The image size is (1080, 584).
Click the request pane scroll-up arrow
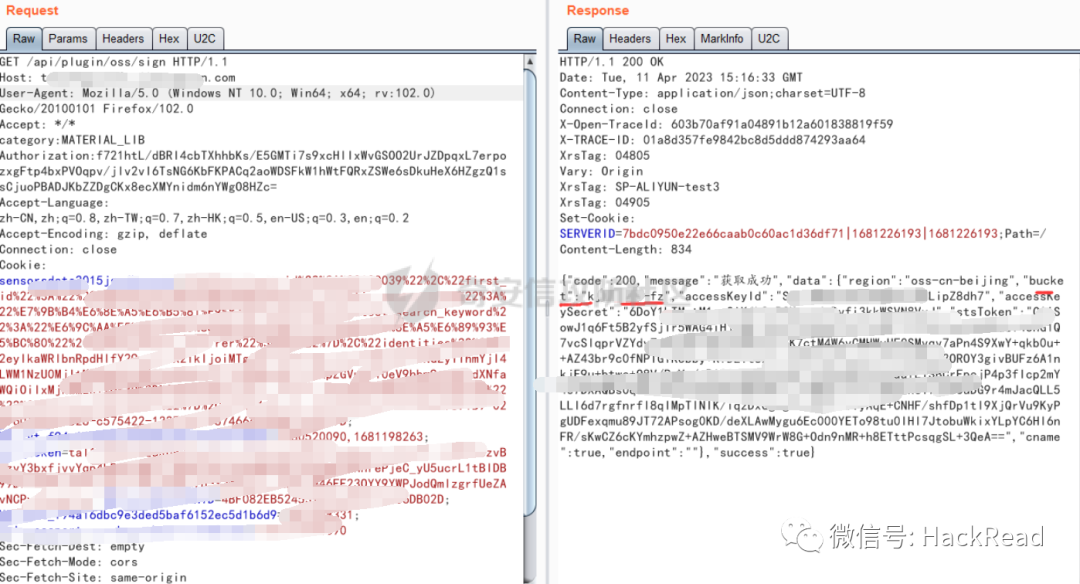point(530,62)
